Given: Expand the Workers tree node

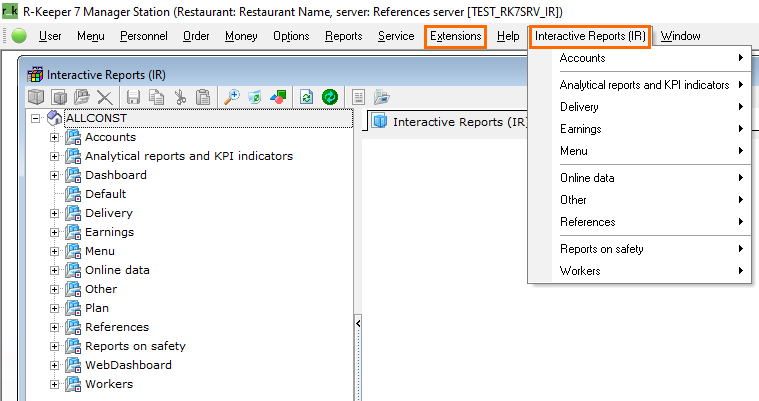Looking at the screenshot, I should click(54, 384).
